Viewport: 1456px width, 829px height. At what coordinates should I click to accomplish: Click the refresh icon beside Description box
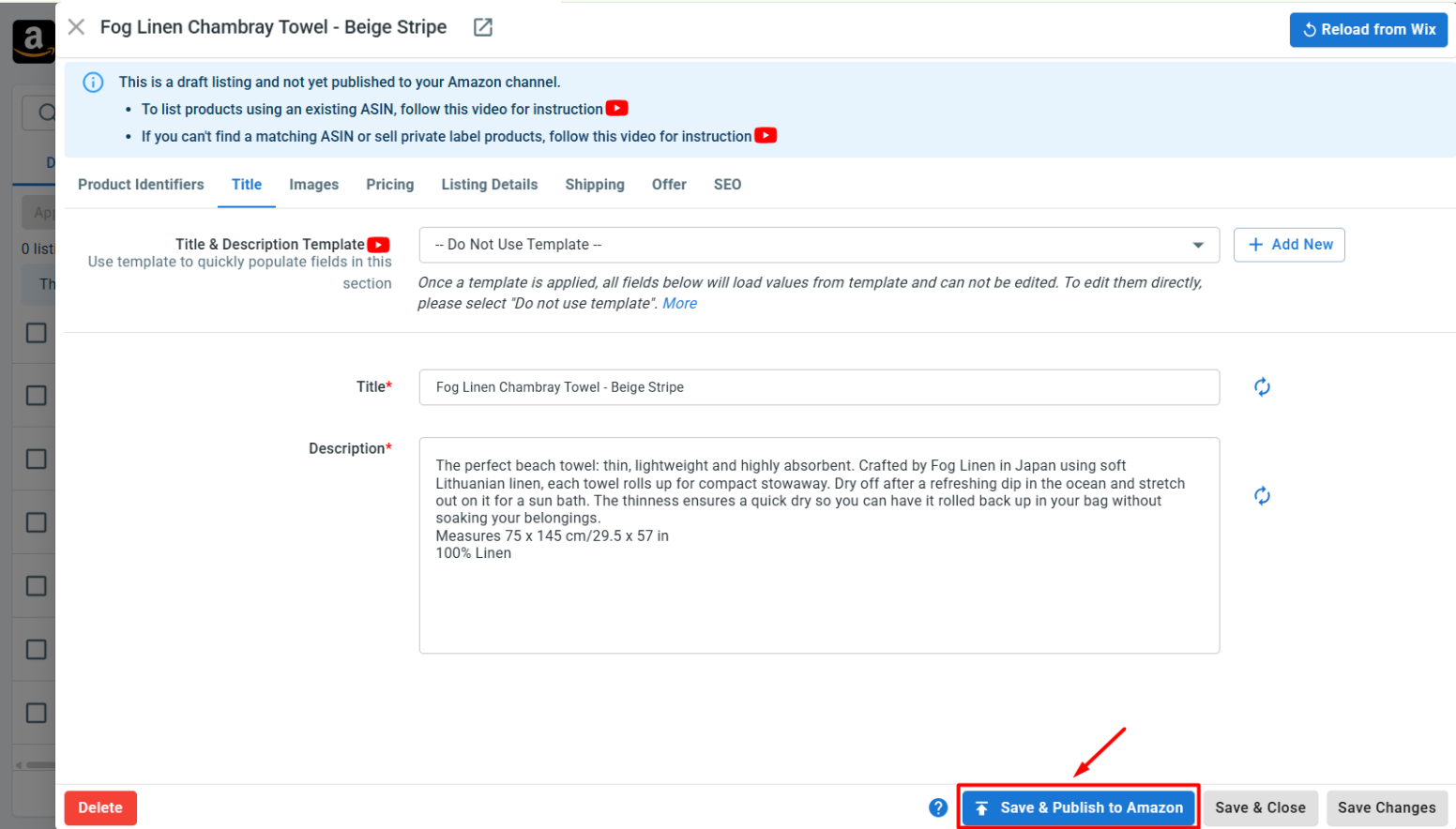point(1262,495)
